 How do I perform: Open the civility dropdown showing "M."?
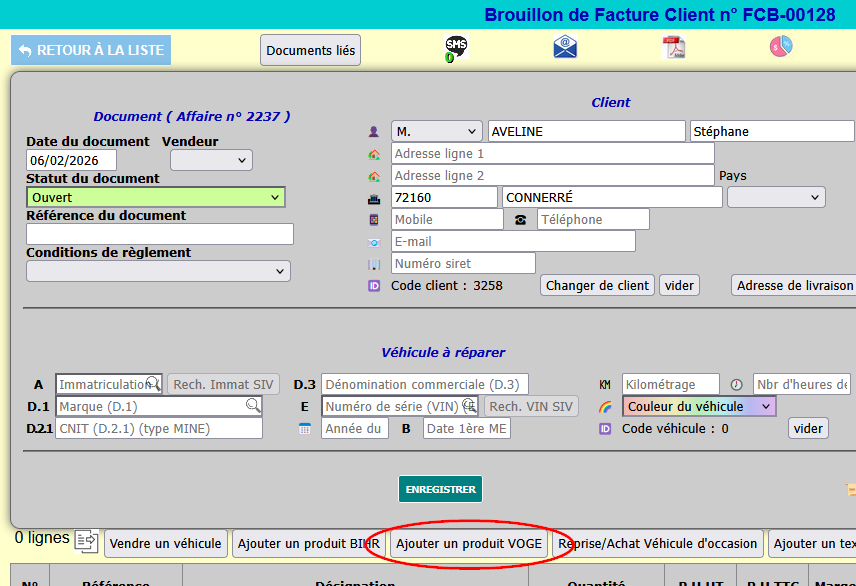(x=436, y=131)
